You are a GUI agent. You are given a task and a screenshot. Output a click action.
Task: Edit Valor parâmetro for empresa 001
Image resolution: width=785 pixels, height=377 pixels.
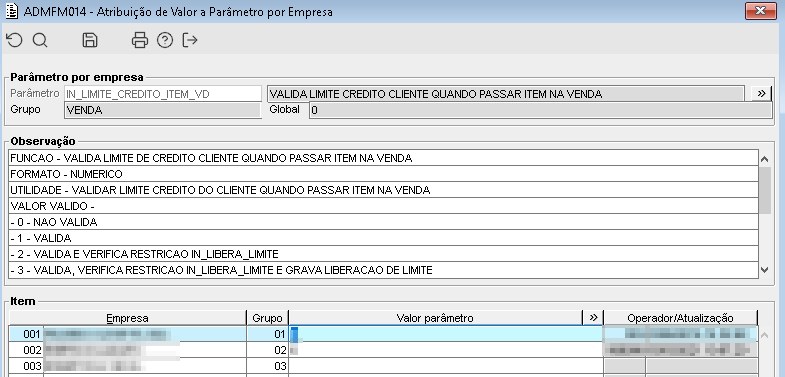click(446, 334)
